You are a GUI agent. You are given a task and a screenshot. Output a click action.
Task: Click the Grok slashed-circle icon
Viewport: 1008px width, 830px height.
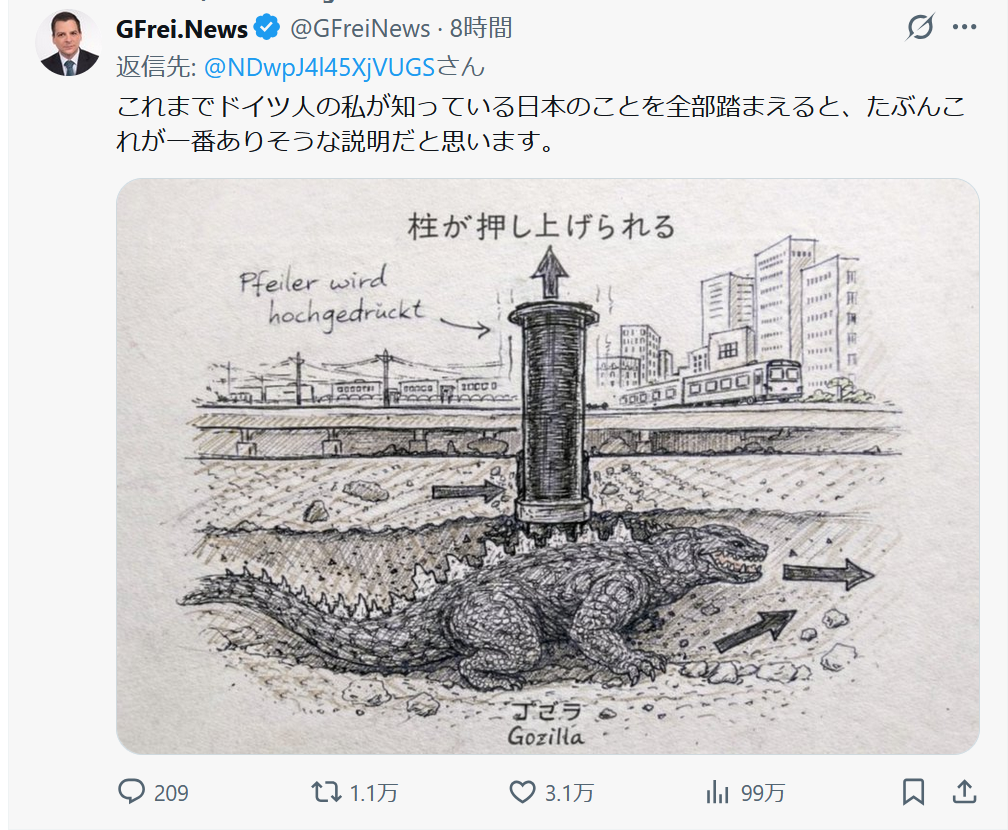920,28
